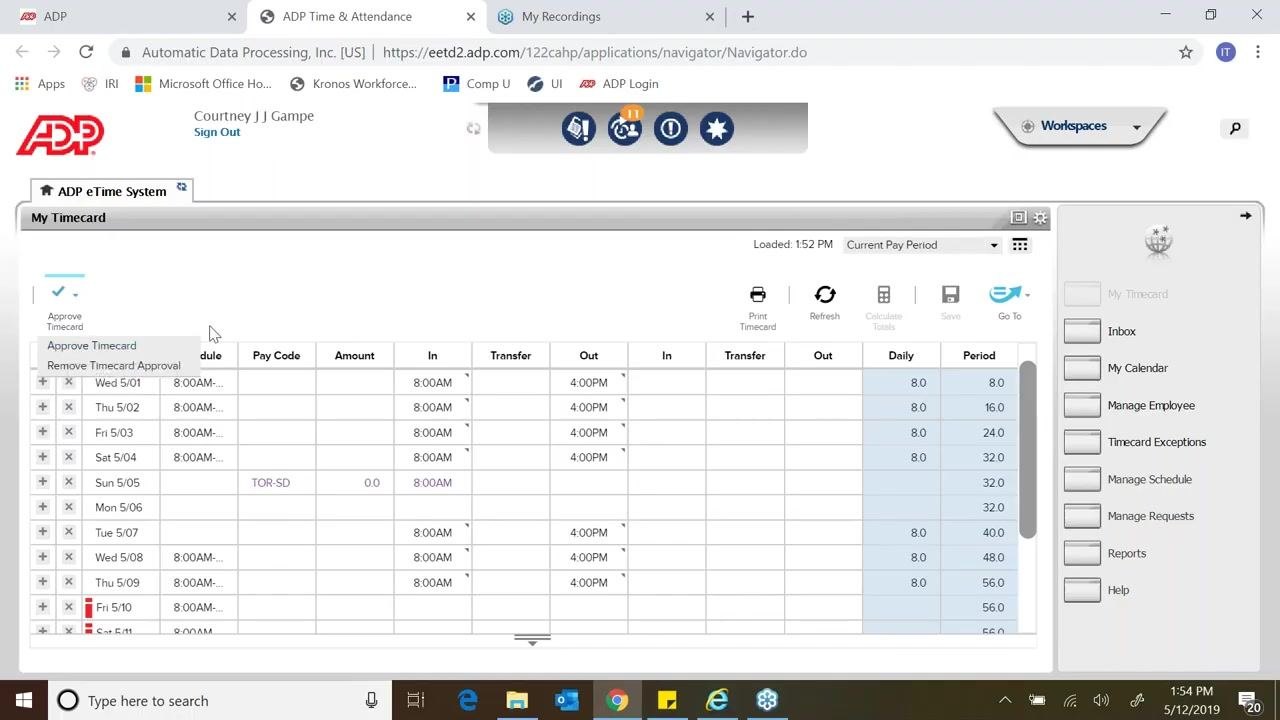Viewport: 1280px width, 720px height.
Task: Delete the Tue 5/07 row
Action: point(69,532)
